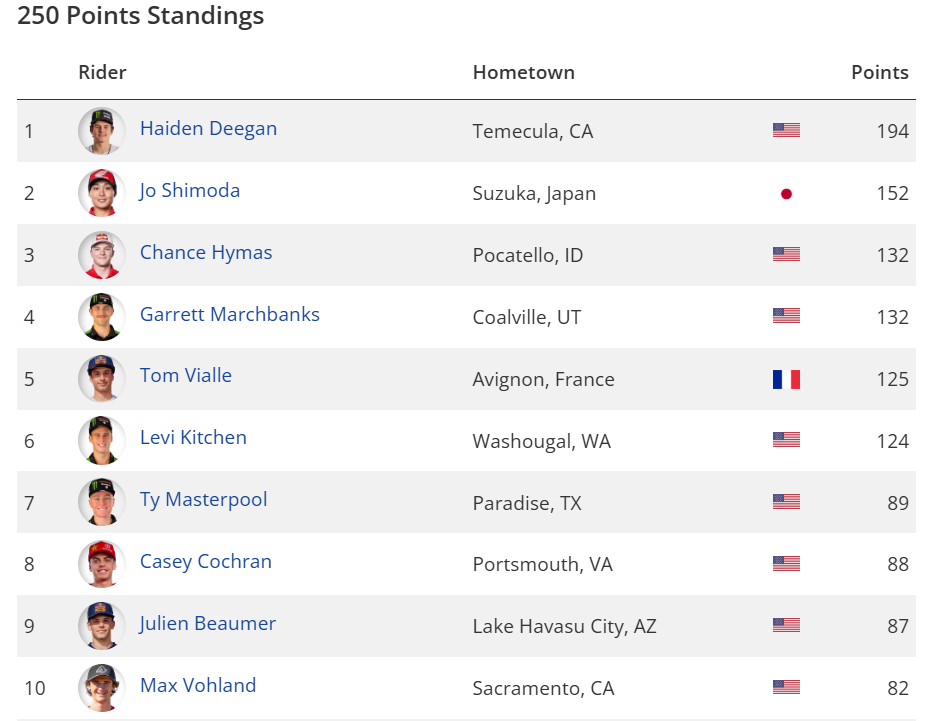Viewport: 930px width, 721px height.
Task: Click Garrett Marchbanks's rider avatar photo
Action: click(x=102, y=317)
